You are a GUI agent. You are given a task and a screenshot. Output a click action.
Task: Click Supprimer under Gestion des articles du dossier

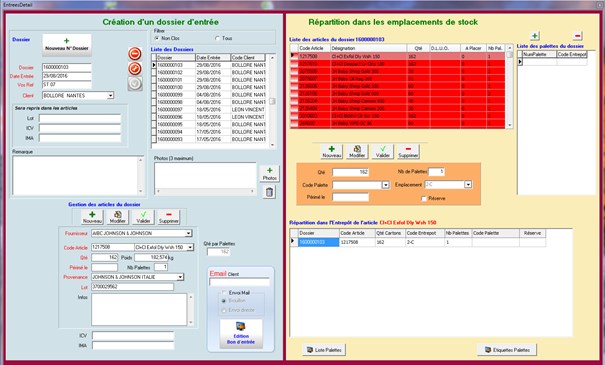point(169,217)
